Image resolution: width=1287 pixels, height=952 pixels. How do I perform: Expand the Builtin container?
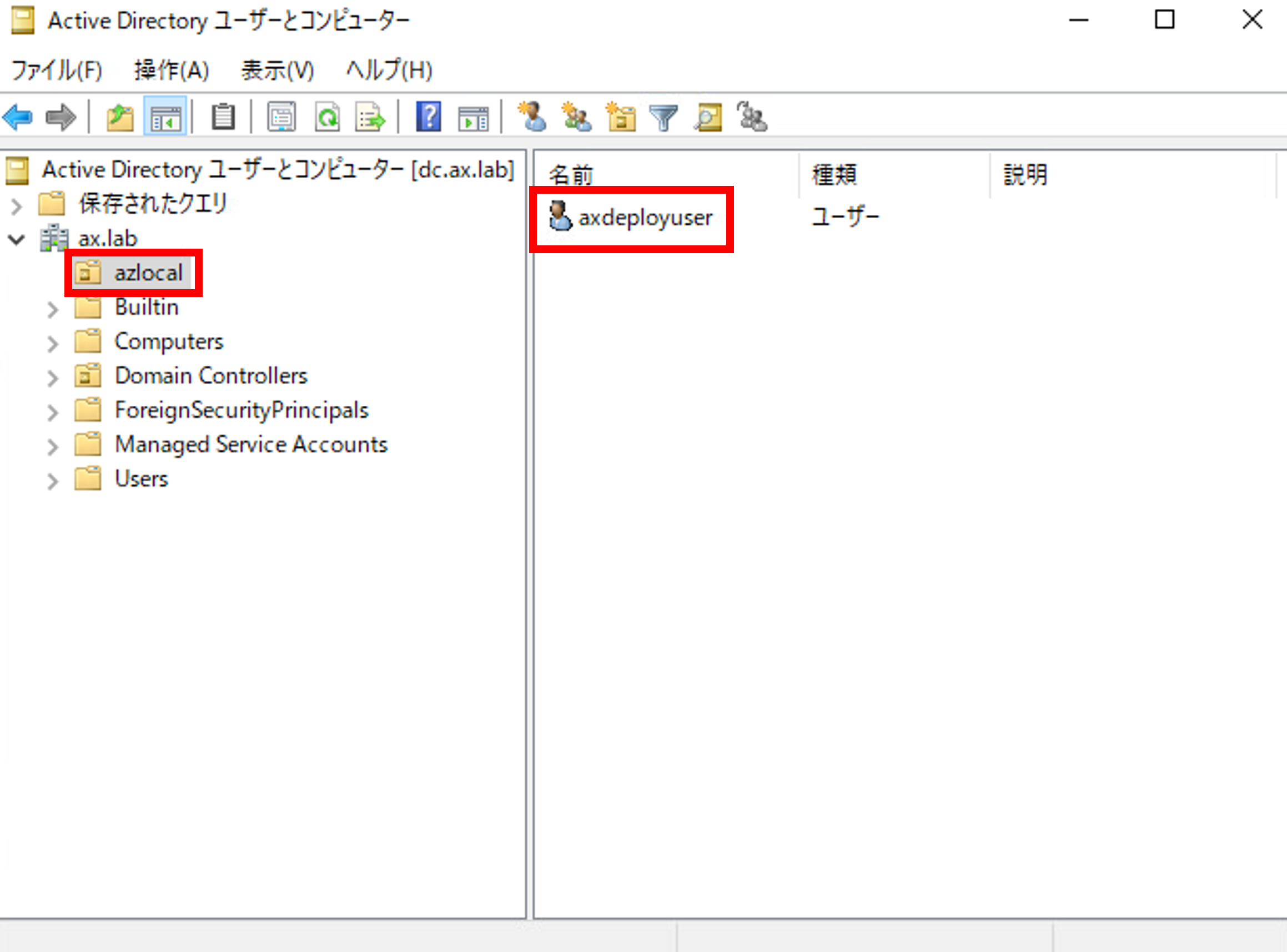pyautogui.click(x=52, y=309)
